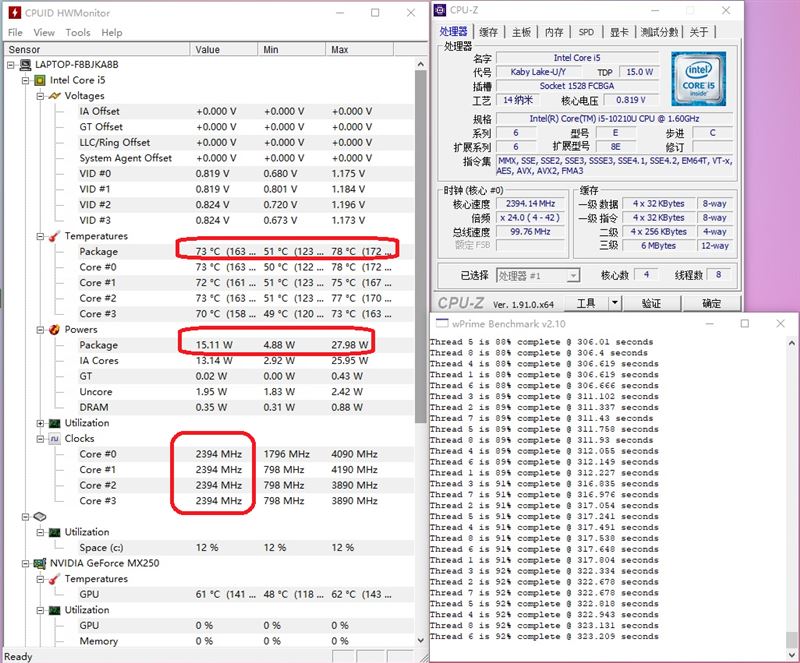Open the Tools menu in HWMonitor
This screenshot has height=663, width=800.
pyautogui.click(x=78, y=33)
